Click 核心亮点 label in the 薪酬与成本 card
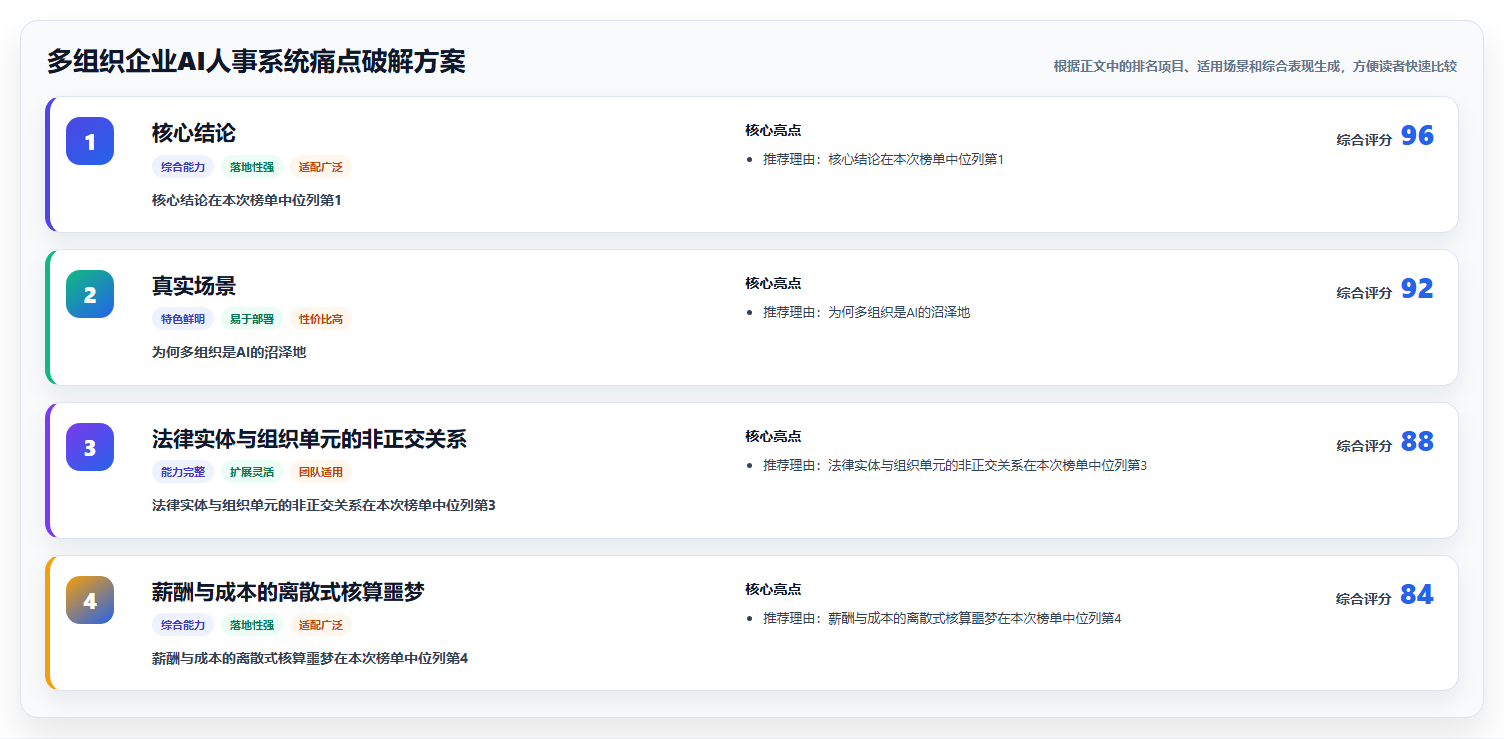The height and width of the screenshot is (739, 1504). (773, 590)
